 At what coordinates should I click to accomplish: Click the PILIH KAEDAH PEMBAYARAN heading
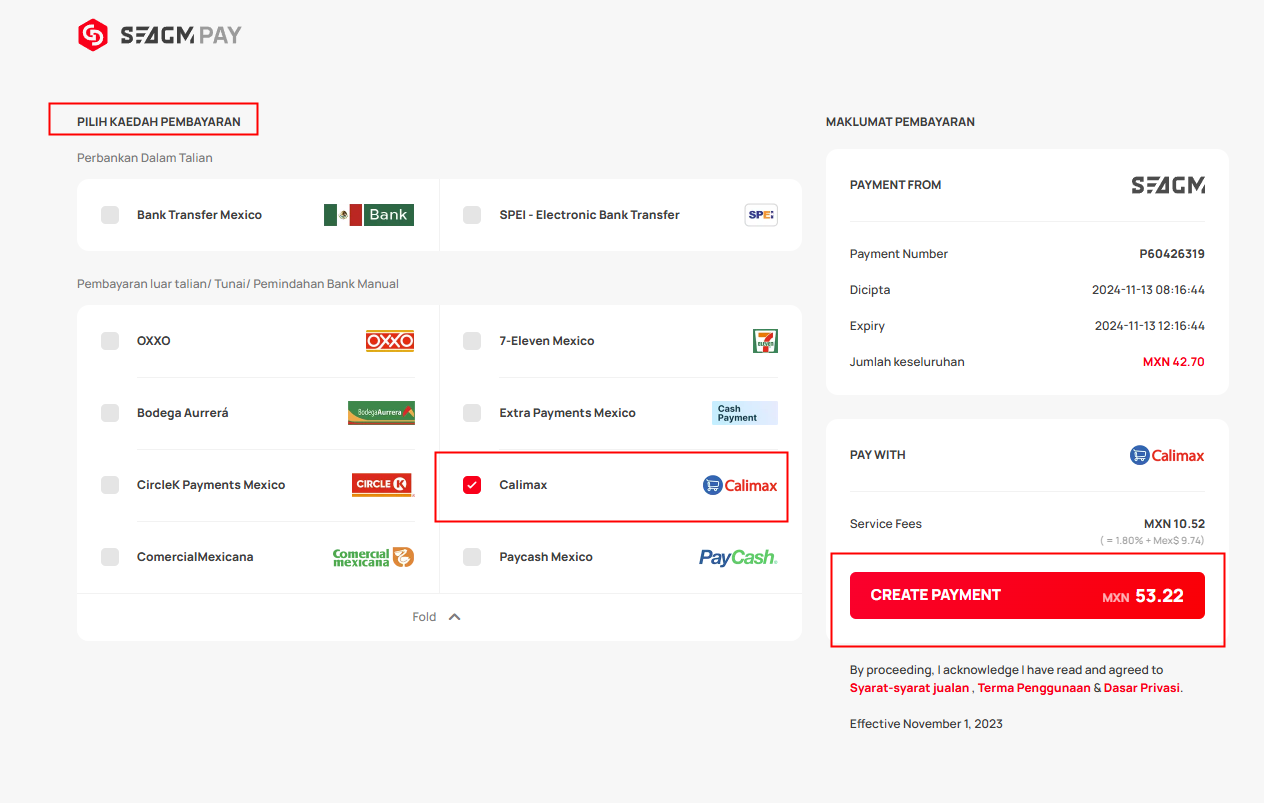(x=159, y=122)
